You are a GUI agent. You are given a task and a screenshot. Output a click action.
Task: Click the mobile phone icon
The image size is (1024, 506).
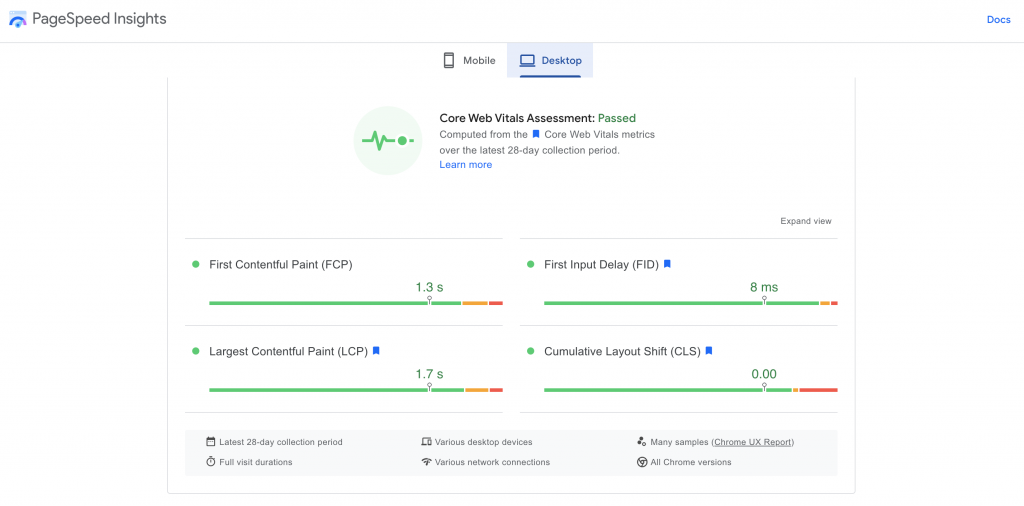(x=449, y=61)
